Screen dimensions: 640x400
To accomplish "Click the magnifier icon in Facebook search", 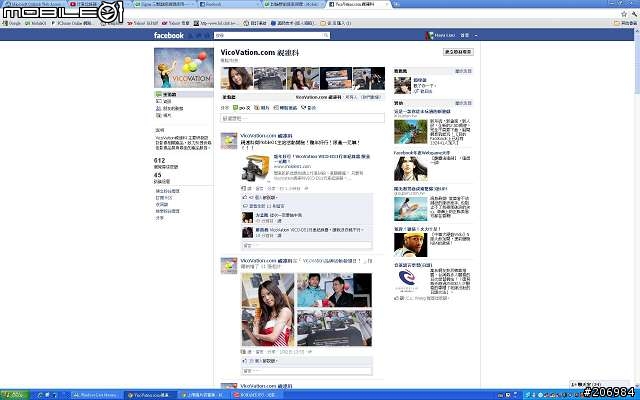I will click(x=327, y=36).
